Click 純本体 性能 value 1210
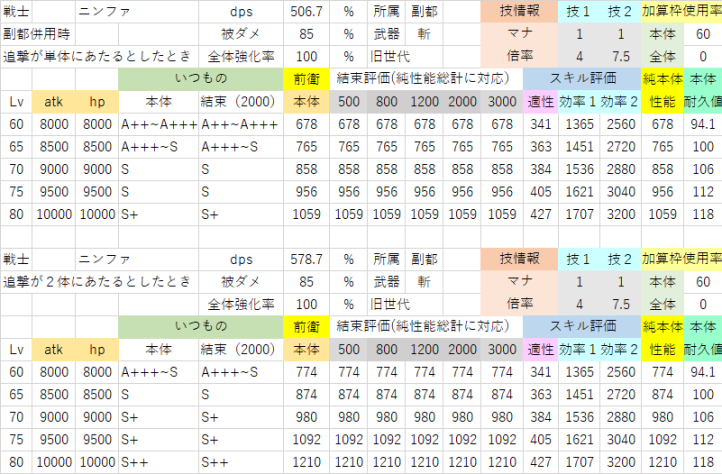Viewport: 722px width, 474px height. [x=663, y=462]
